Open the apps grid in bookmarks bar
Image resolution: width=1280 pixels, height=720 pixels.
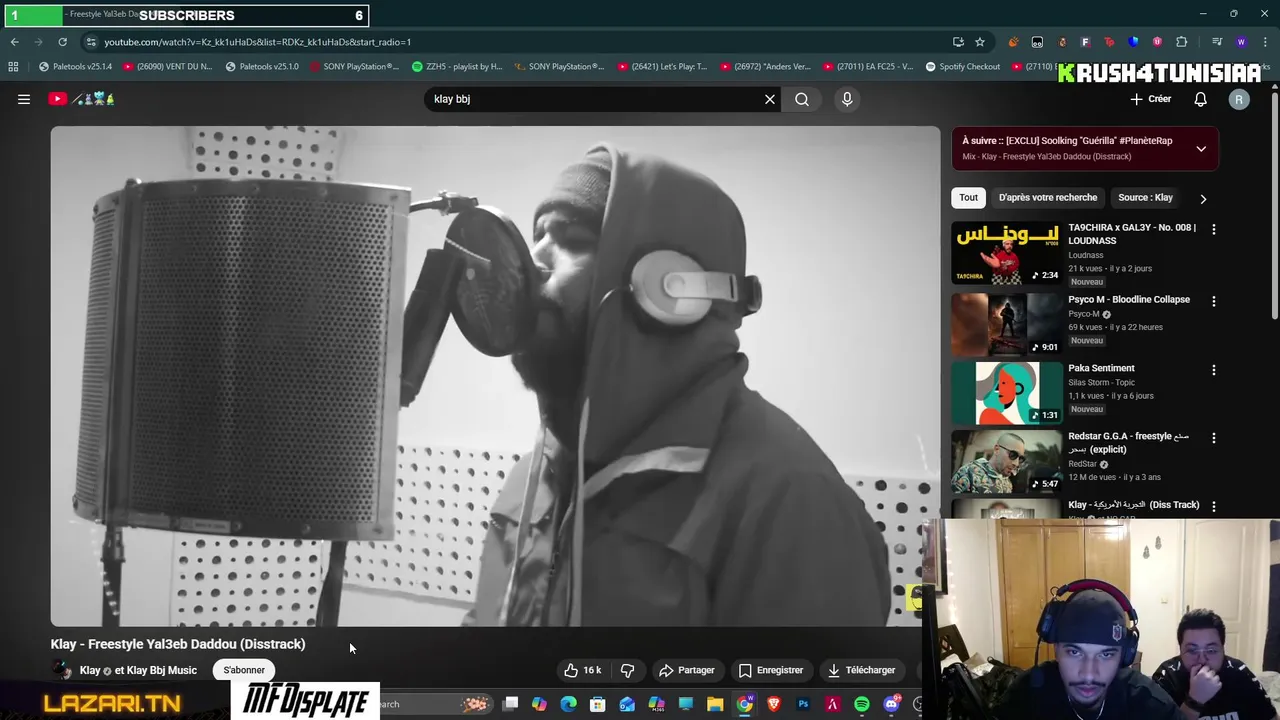click(13, 67)
